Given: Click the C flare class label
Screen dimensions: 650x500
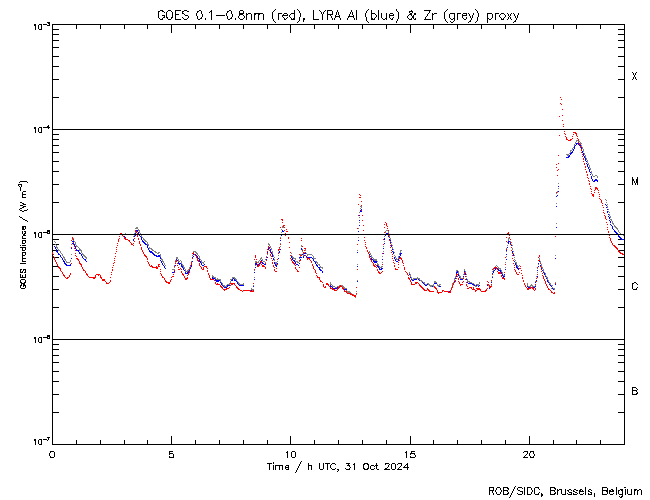Looking at the screenshot, I should (634, 287).
